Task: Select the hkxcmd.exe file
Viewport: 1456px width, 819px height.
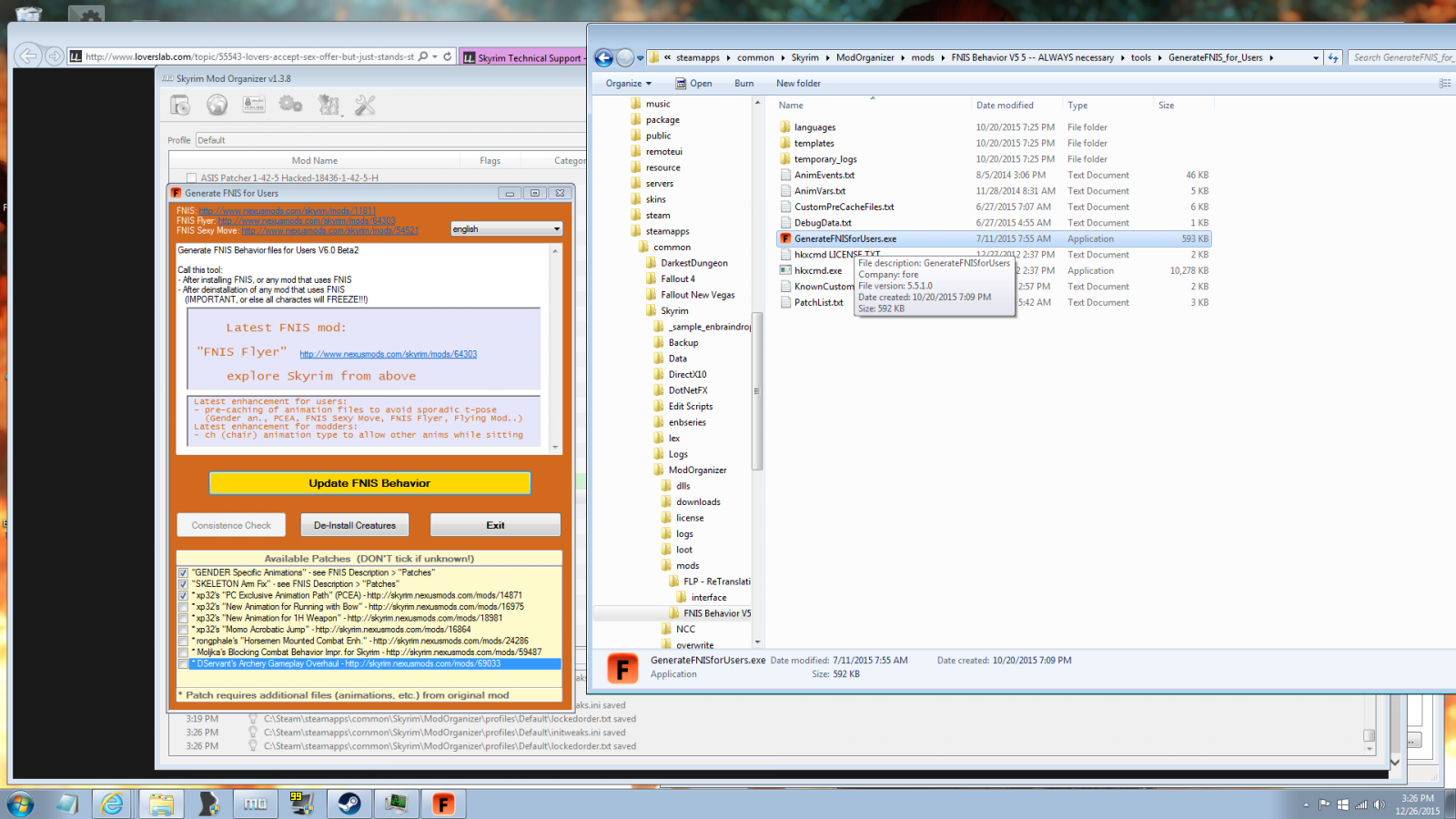Action: [817, 271]
